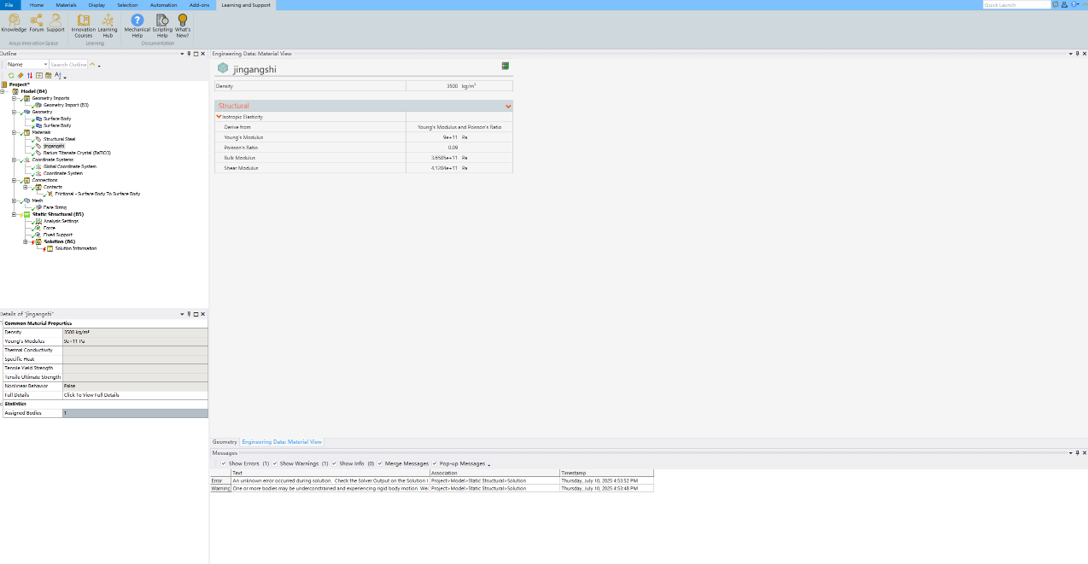This screenshot has height=564, width=1088.
Task: Open the Learning Hub
Action: [108, 26]
